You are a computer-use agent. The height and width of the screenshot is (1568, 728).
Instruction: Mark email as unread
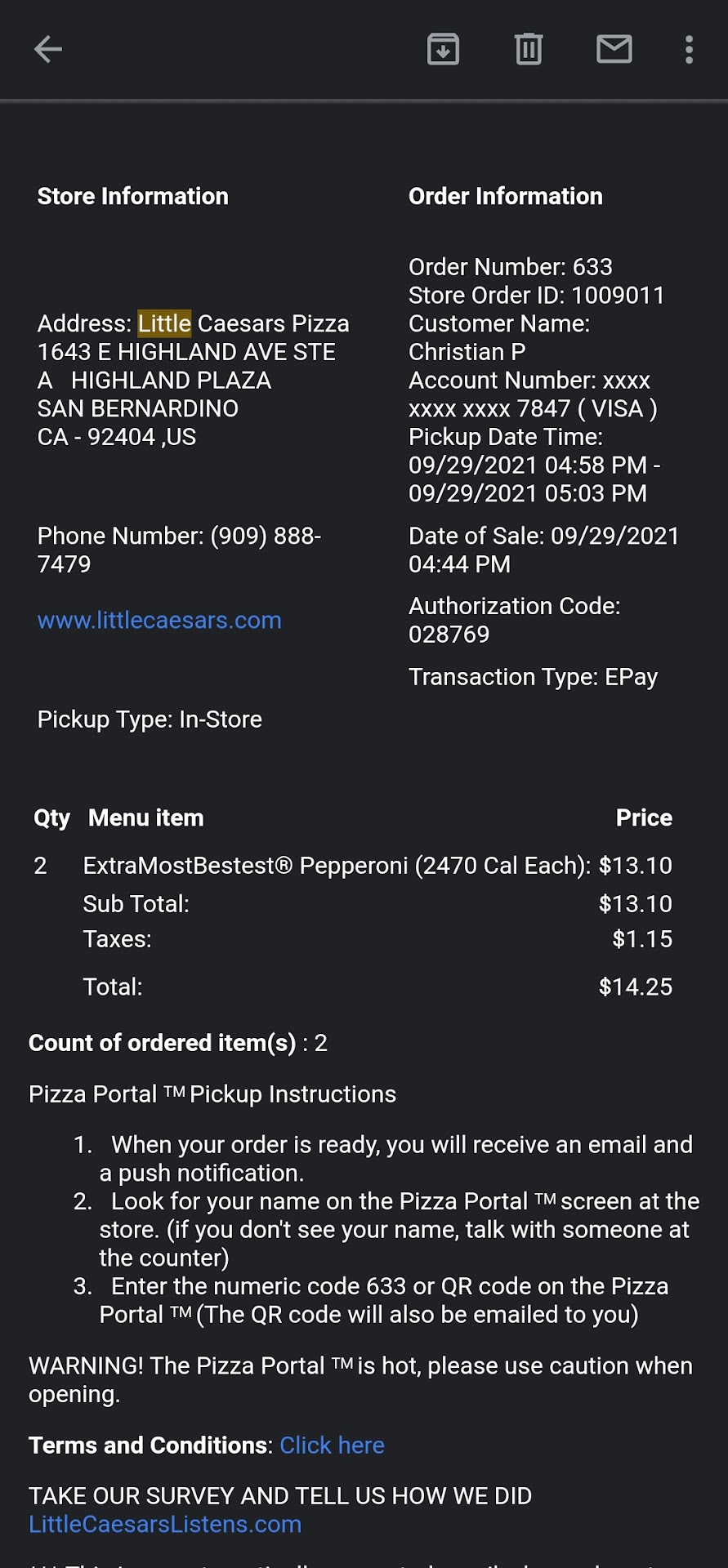[x=614, y=50]
